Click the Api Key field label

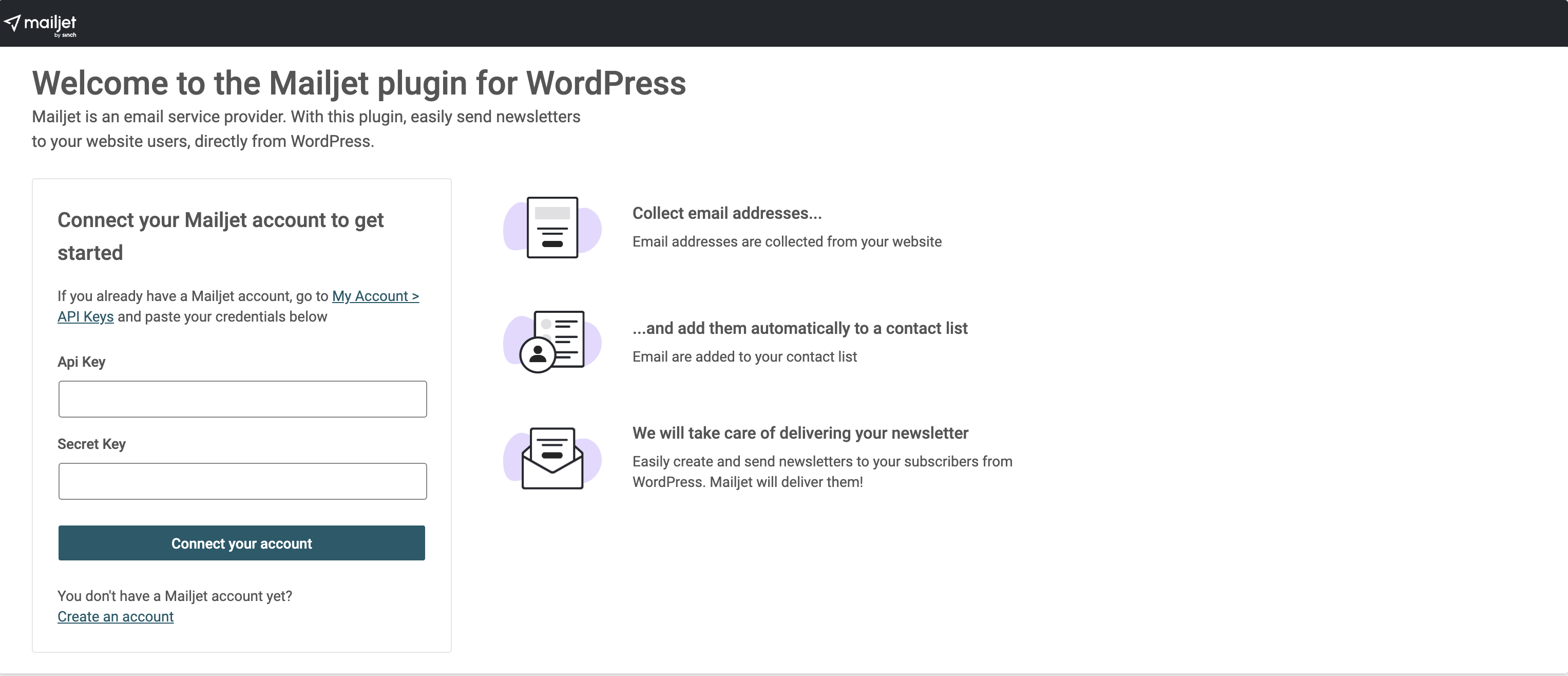tap(82, 362)
